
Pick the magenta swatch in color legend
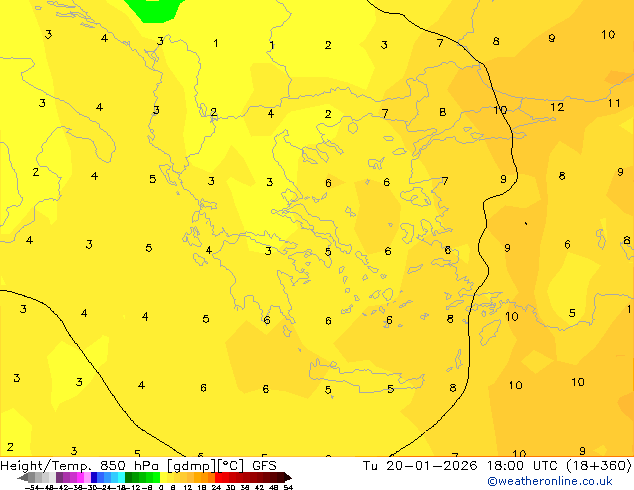point(80,477)
